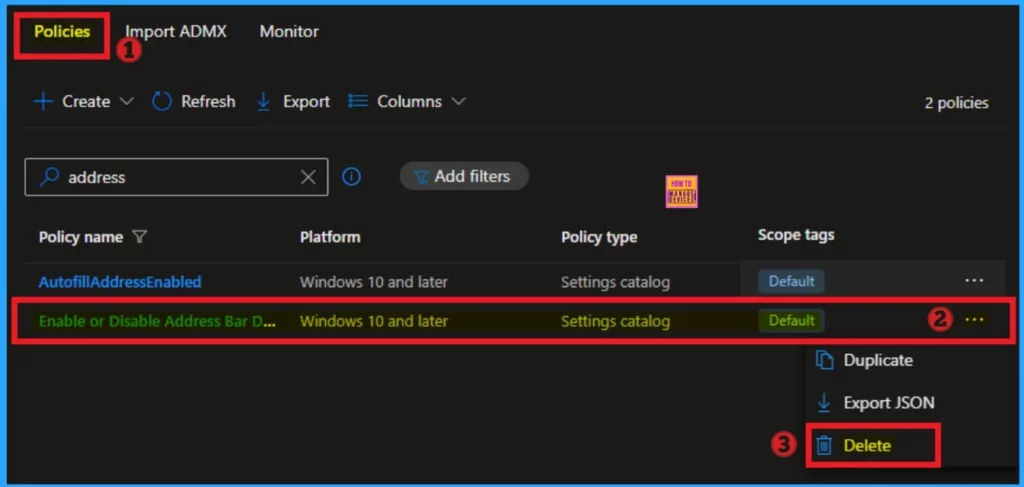
Task: Click the Policy name filter funnel icon
Action: coord(138,237)
